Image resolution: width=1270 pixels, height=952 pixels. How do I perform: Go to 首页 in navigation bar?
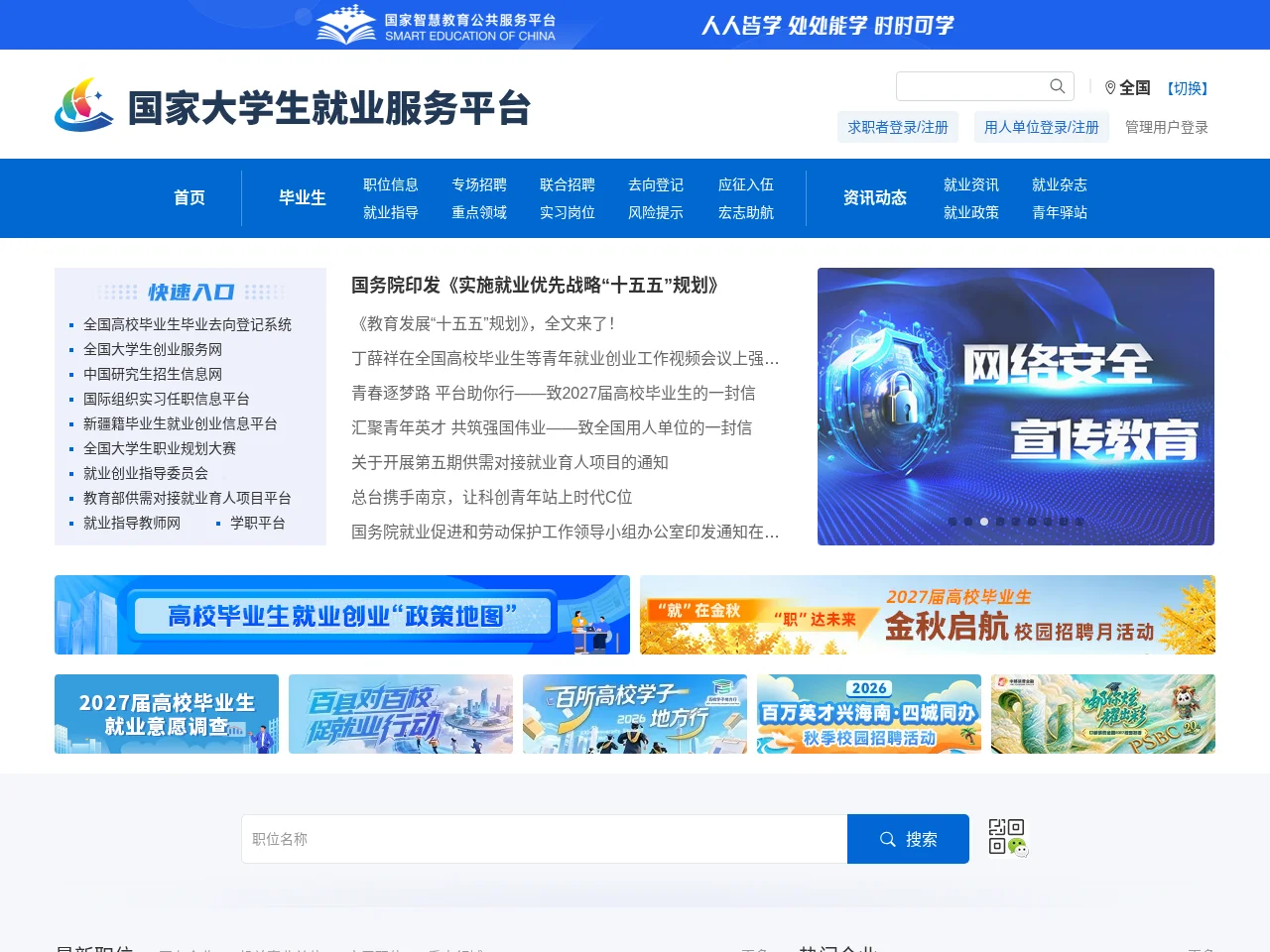tap(190, 197)
